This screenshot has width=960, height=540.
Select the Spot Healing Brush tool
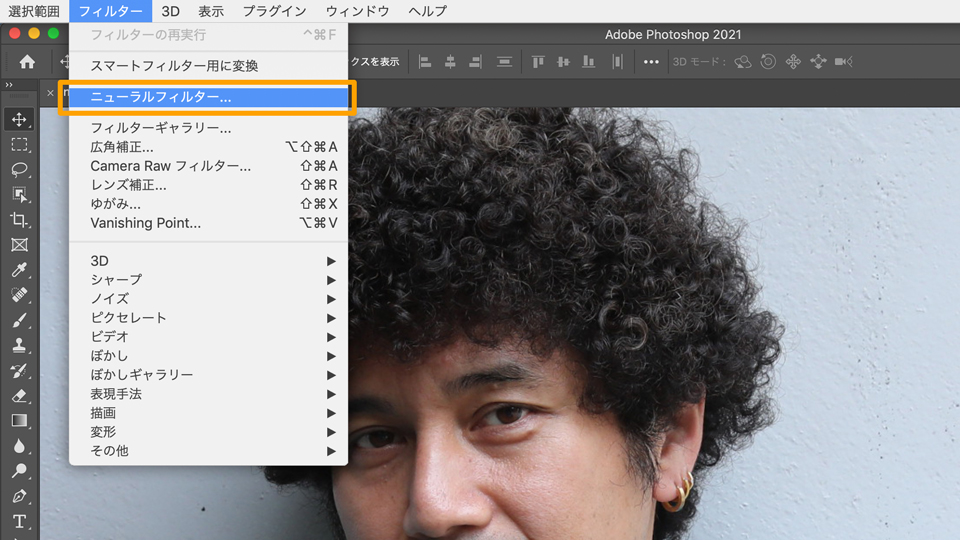(19, 295)
